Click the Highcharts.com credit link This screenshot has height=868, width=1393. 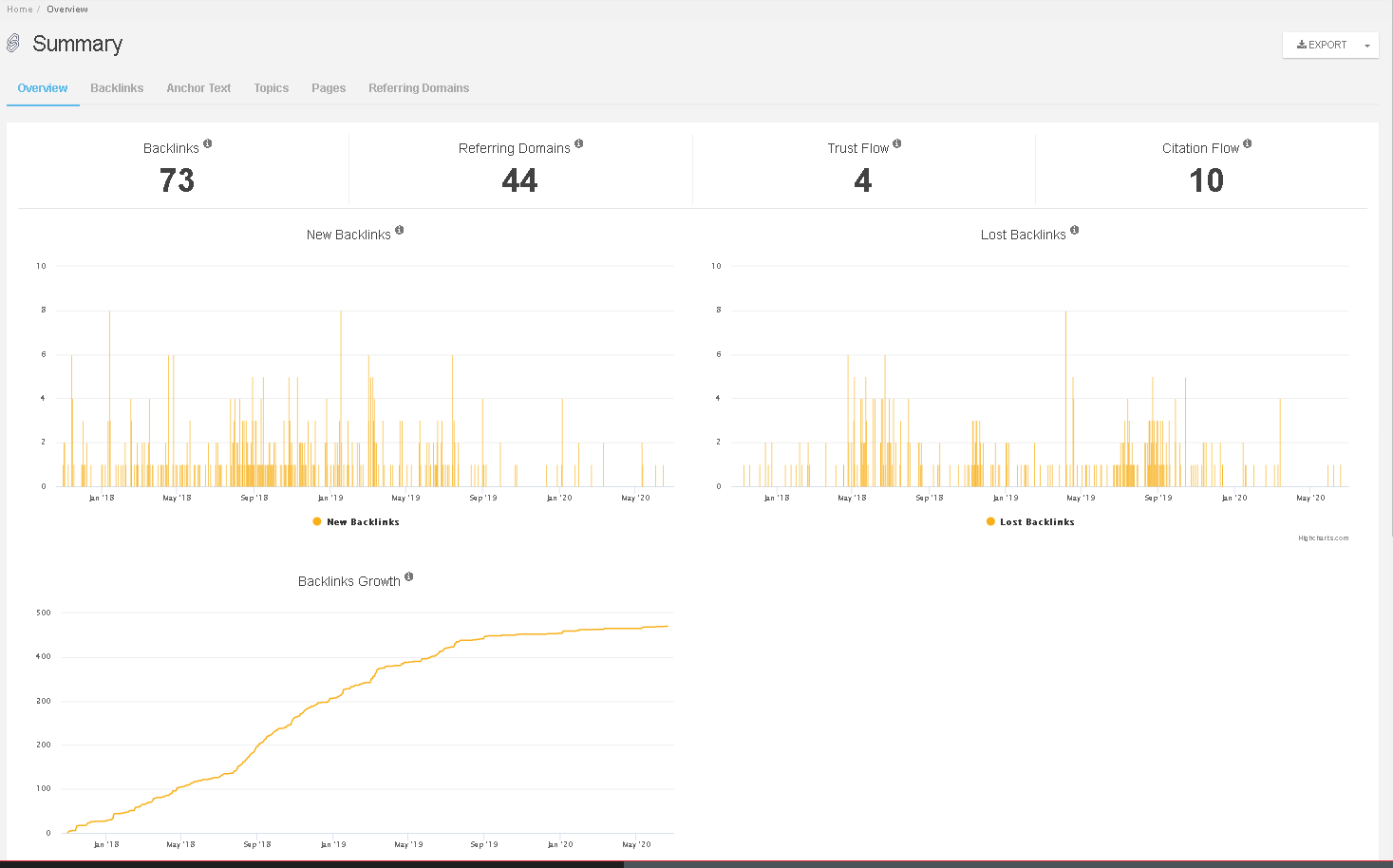click(1323, 538)
